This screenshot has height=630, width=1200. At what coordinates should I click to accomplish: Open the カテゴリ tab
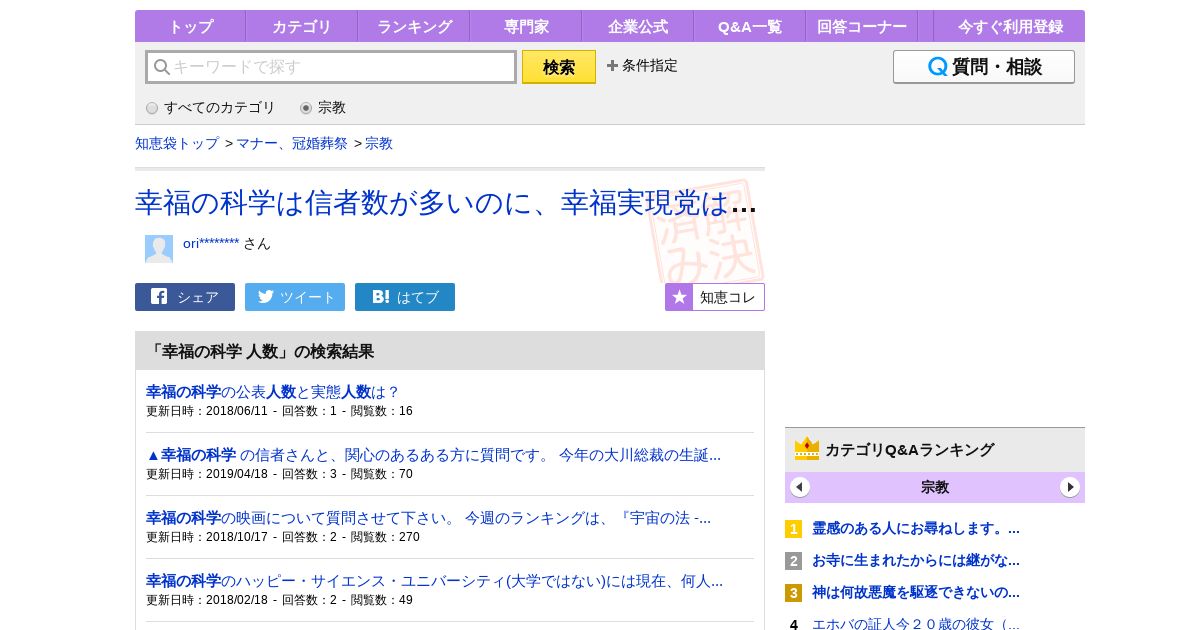tap(301, 26)
